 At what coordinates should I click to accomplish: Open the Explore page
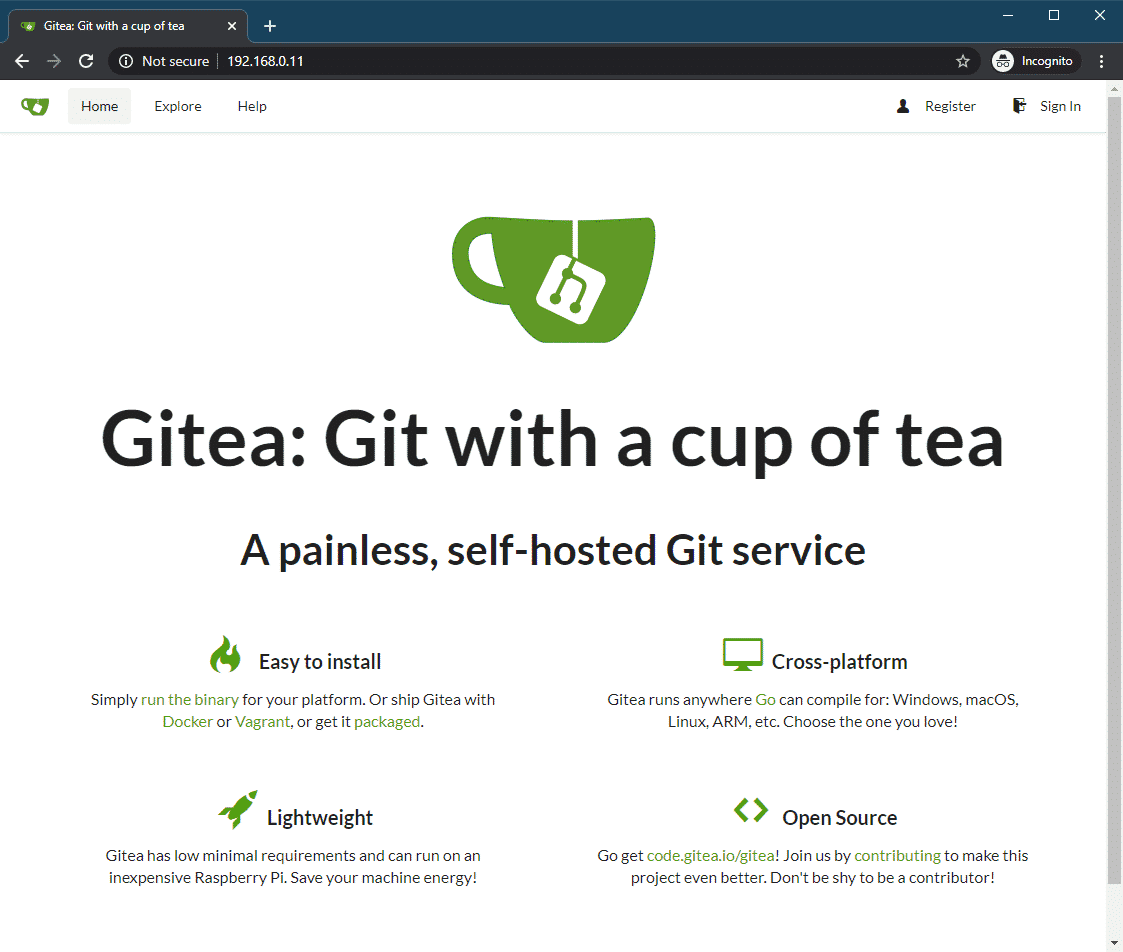(178, 106)
